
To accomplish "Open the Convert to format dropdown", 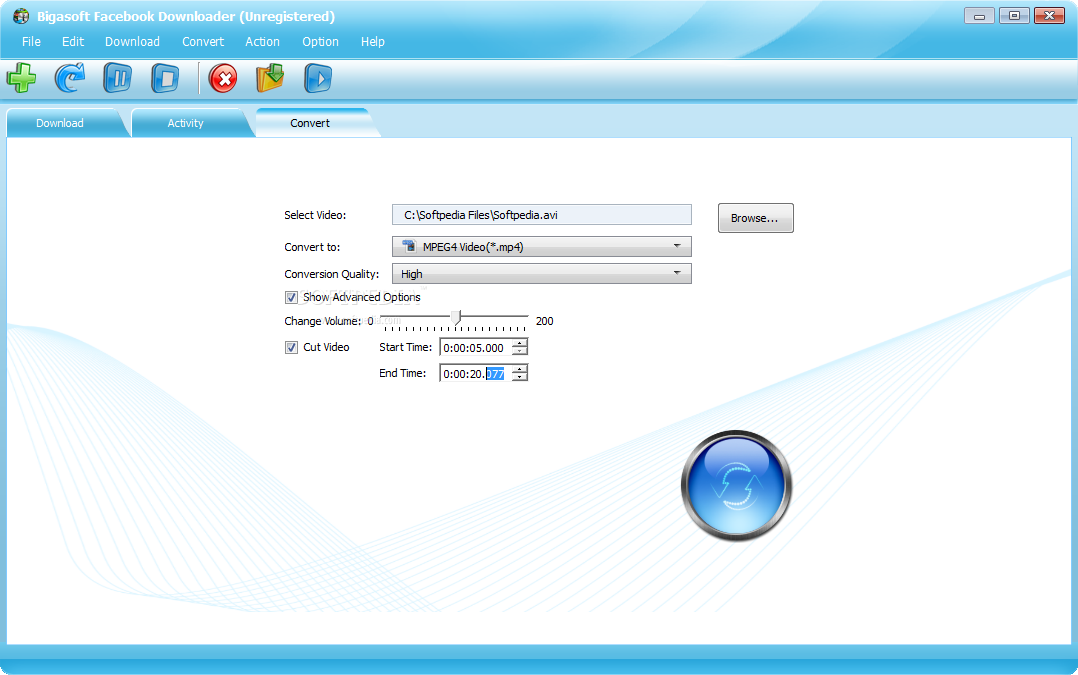I will click(x=542, y=247).
